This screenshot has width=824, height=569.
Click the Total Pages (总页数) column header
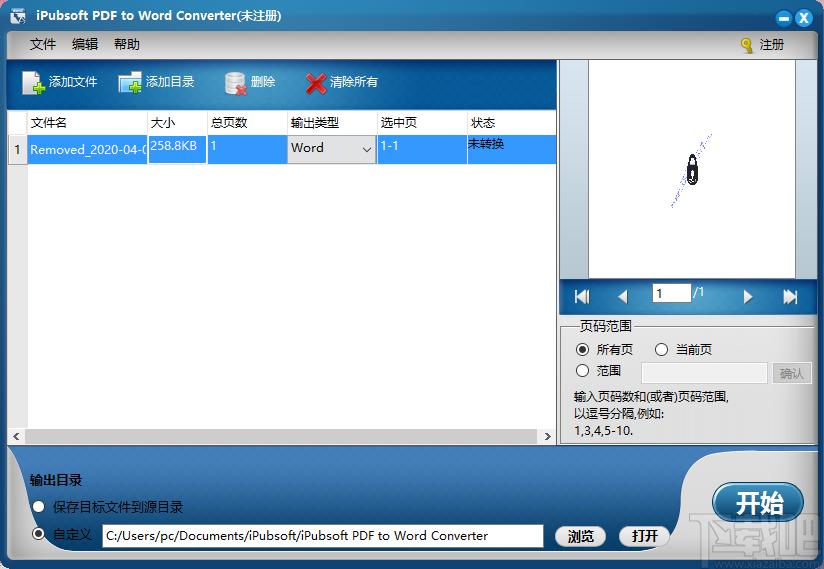click(247, 123)
